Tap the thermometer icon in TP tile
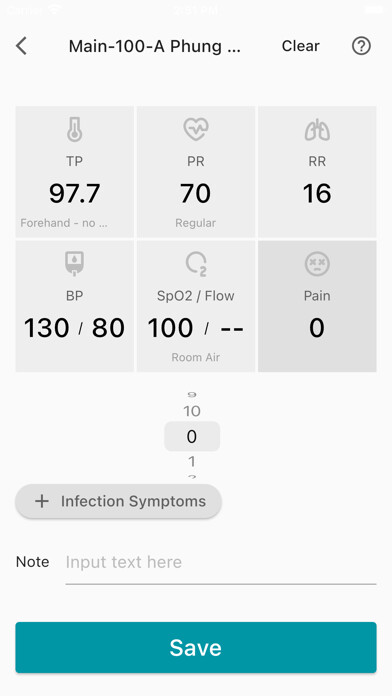Screen dimensions: 392x696 point(74,130)
